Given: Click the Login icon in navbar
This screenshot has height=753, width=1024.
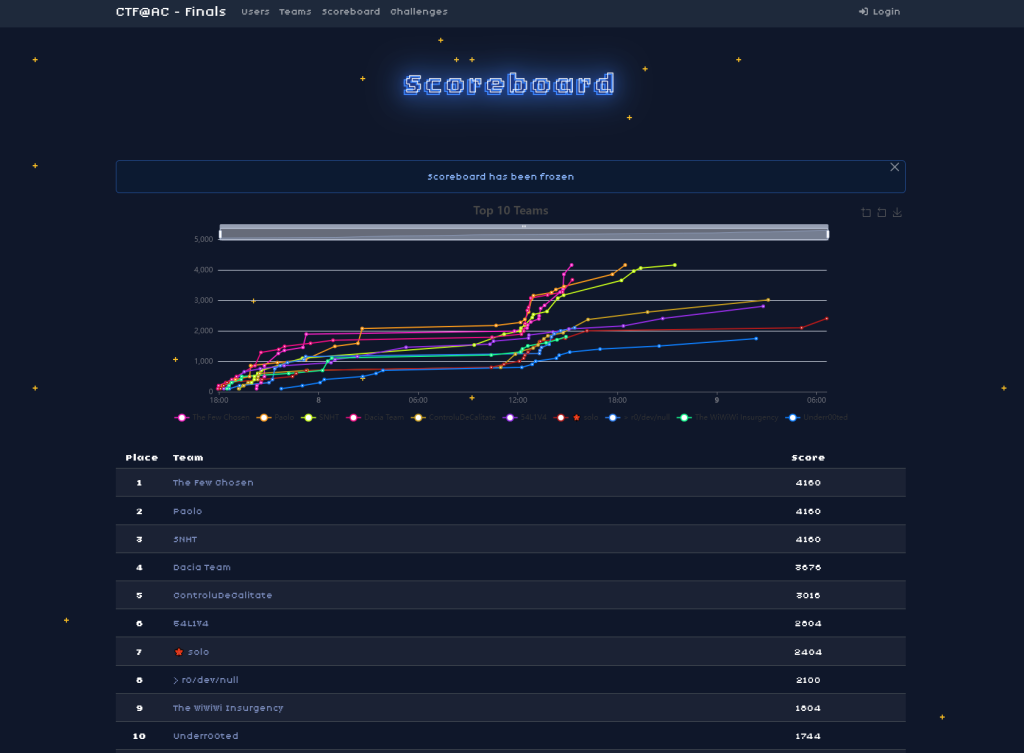Looking at the screenshot, I should (863, 12).
